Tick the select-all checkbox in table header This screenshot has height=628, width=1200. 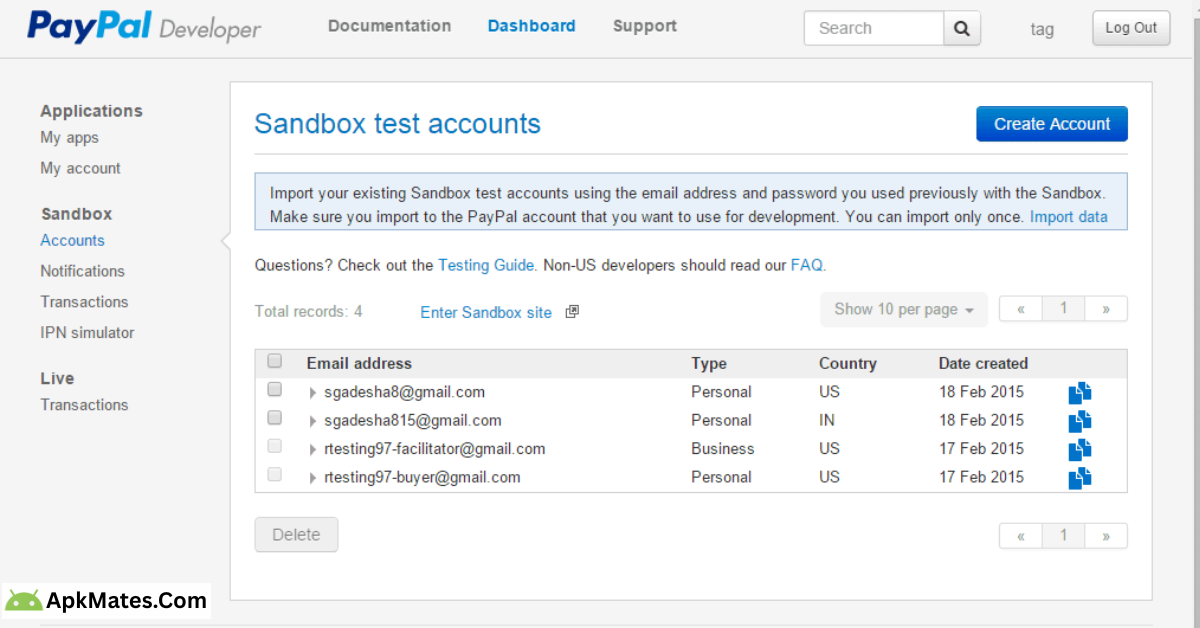click(x=275, y=361)
